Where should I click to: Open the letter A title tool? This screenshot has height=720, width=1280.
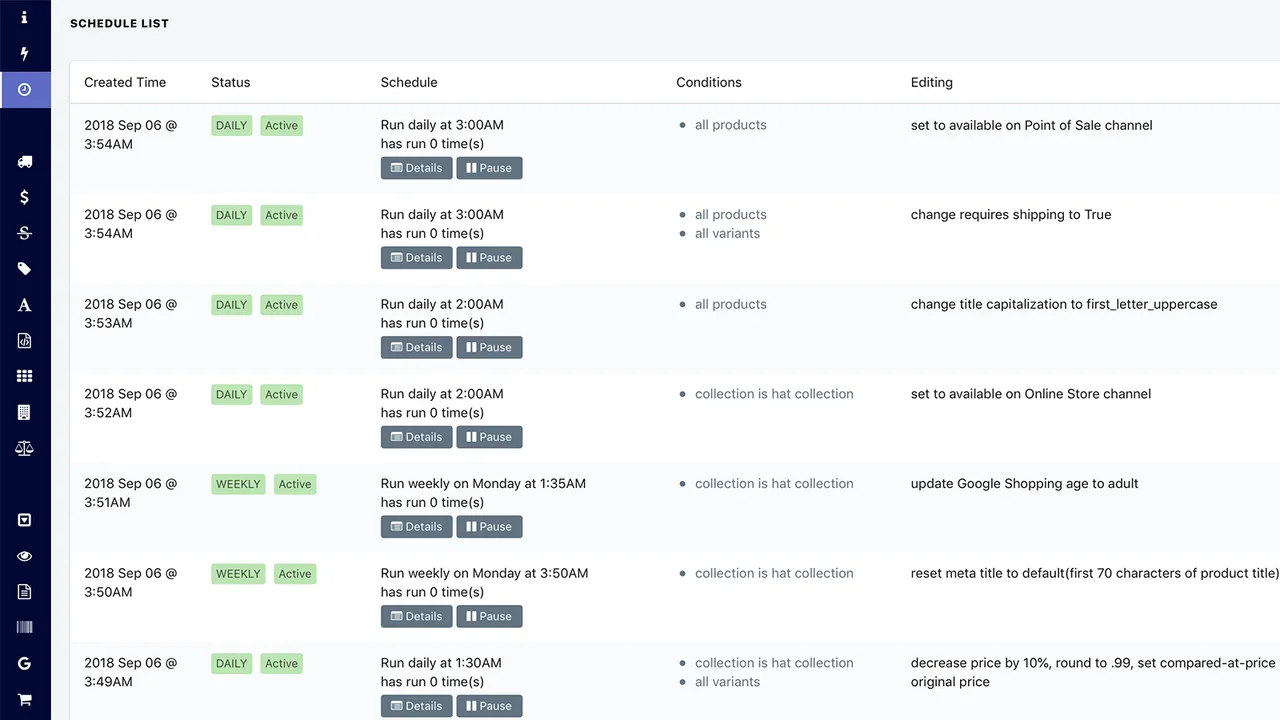(25, 305)
